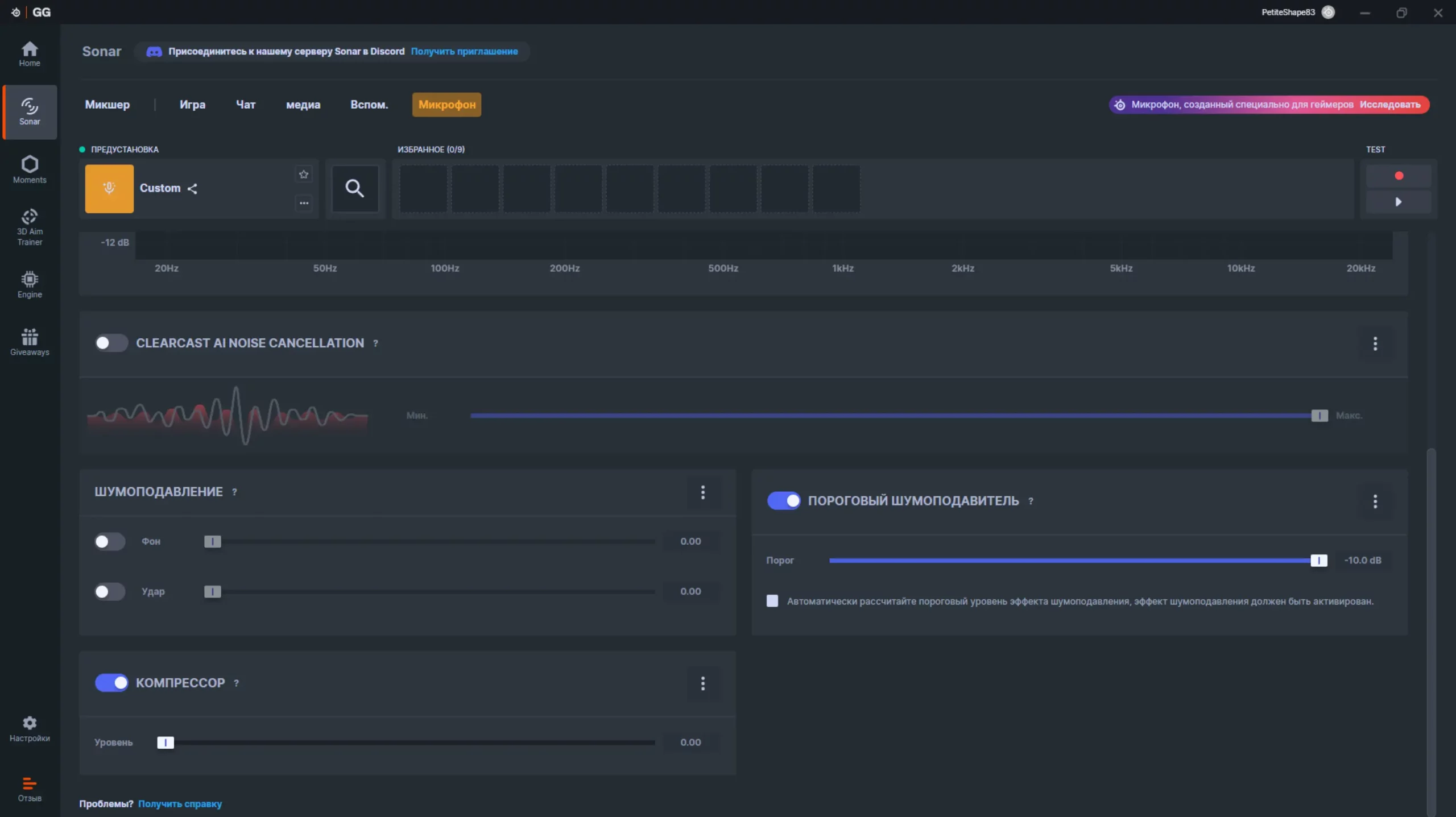Open three-dot menu for ClearCast panel
Image resolution: width=1456 pixels, height=817 pixels.
pos(1375,343)
